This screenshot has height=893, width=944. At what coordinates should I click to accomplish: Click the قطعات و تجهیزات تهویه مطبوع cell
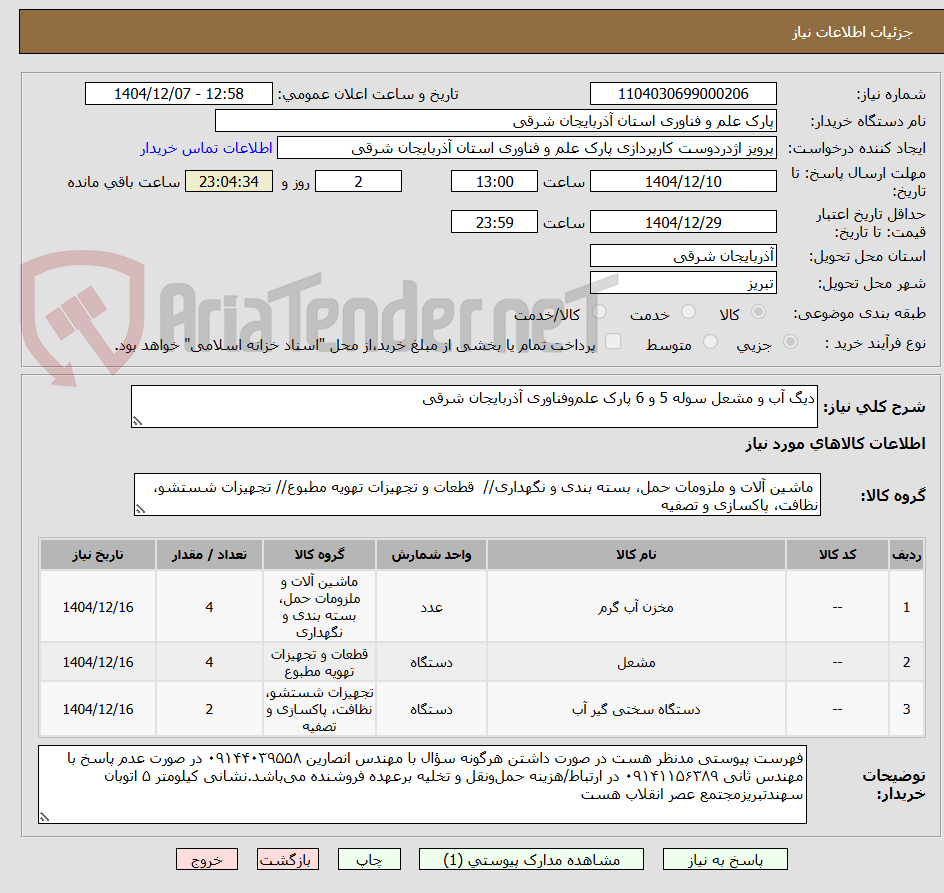[x=319, y=662]
